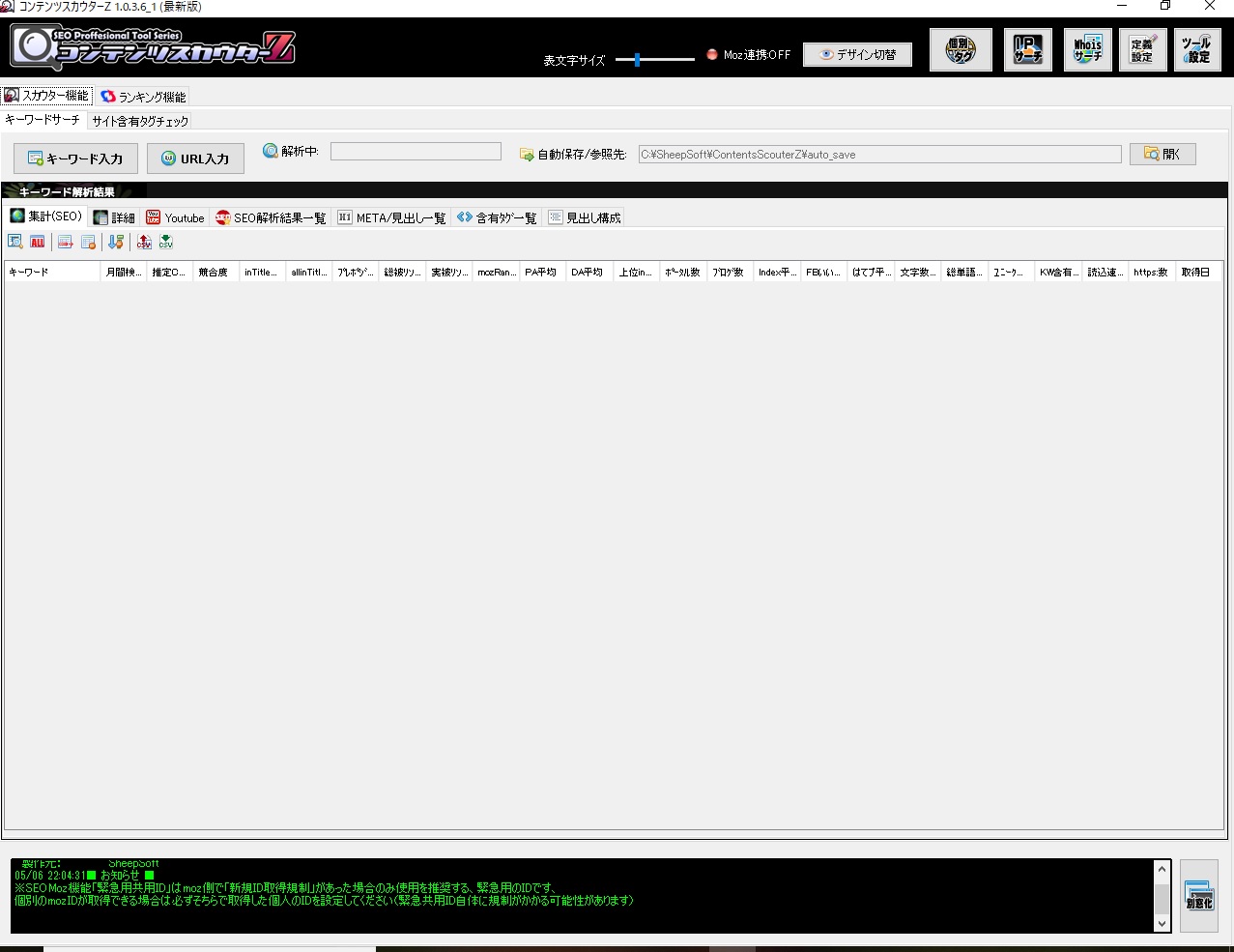Click the CSV import icon with green arrow
The image size is (1234, 952).
pos(166,243)
